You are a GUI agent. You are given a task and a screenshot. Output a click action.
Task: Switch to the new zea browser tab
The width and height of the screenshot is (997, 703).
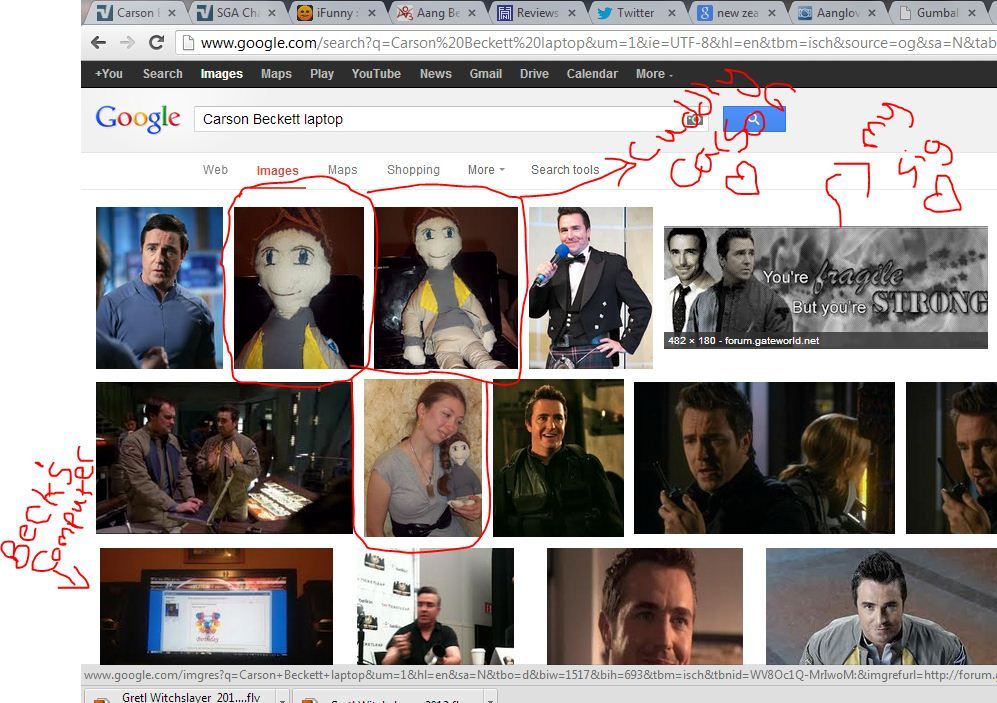[x=736, y=13]
